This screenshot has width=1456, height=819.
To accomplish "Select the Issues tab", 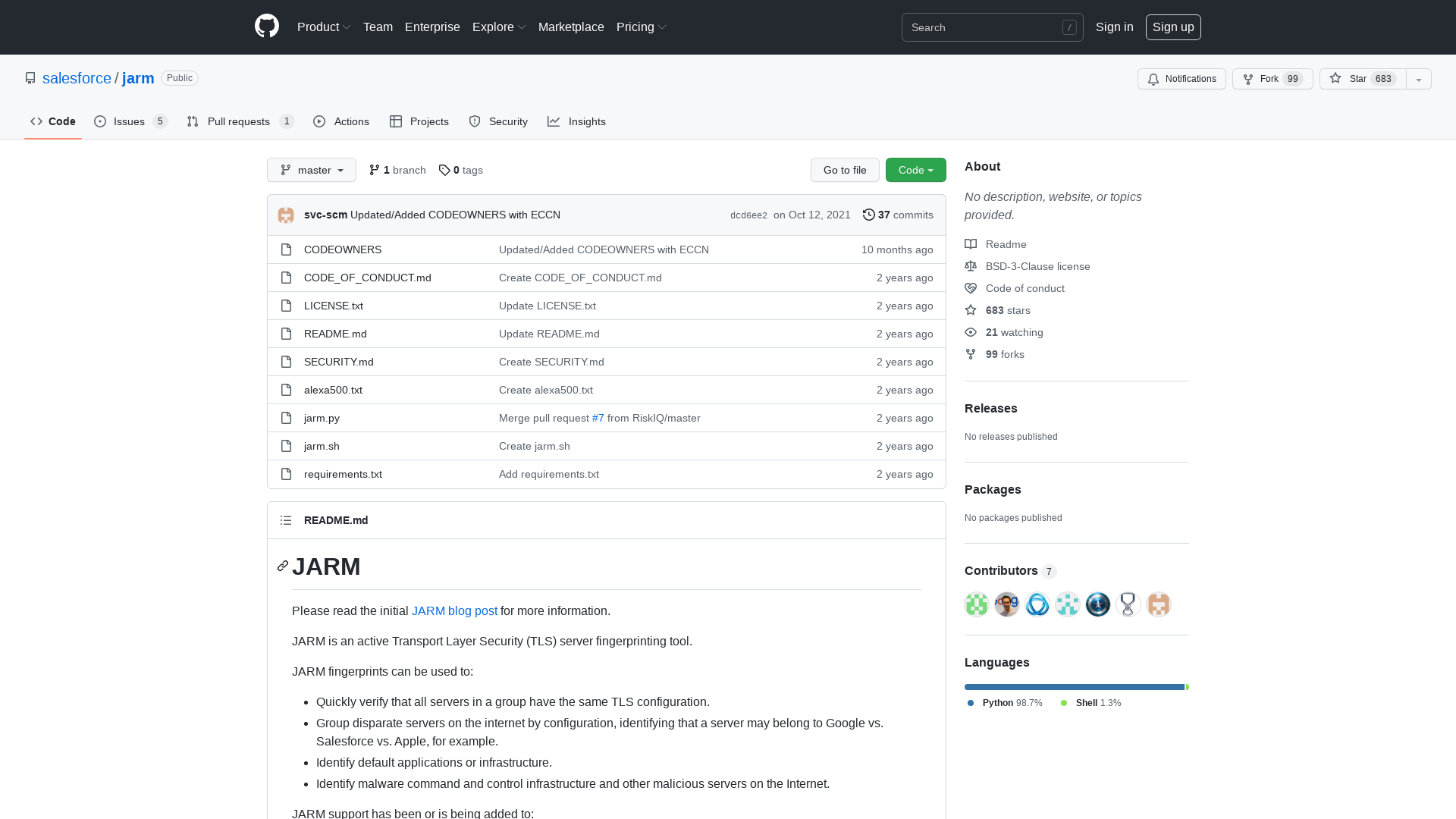I will pyautogui.click(x=131, y=121).
